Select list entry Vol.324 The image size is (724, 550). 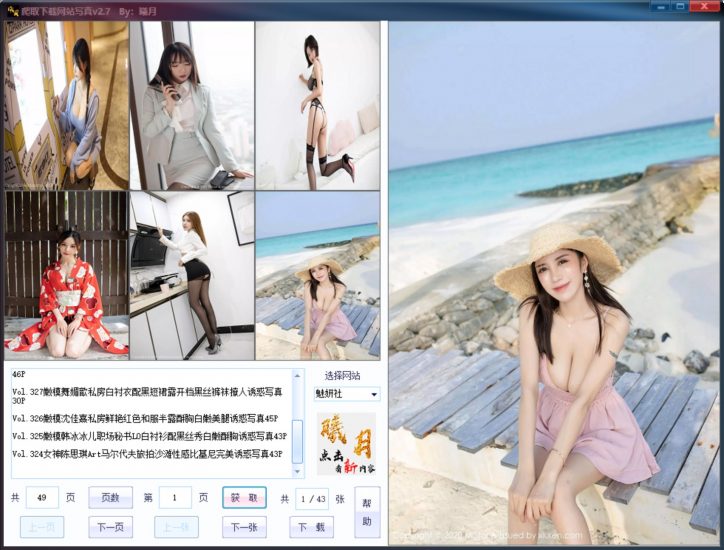(x=147, y=454)
